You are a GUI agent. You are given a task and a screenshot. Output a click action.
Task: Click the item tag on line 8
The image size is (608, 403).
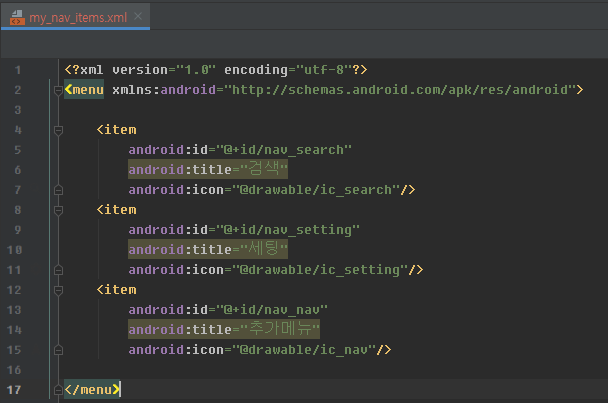coord(116,210)
